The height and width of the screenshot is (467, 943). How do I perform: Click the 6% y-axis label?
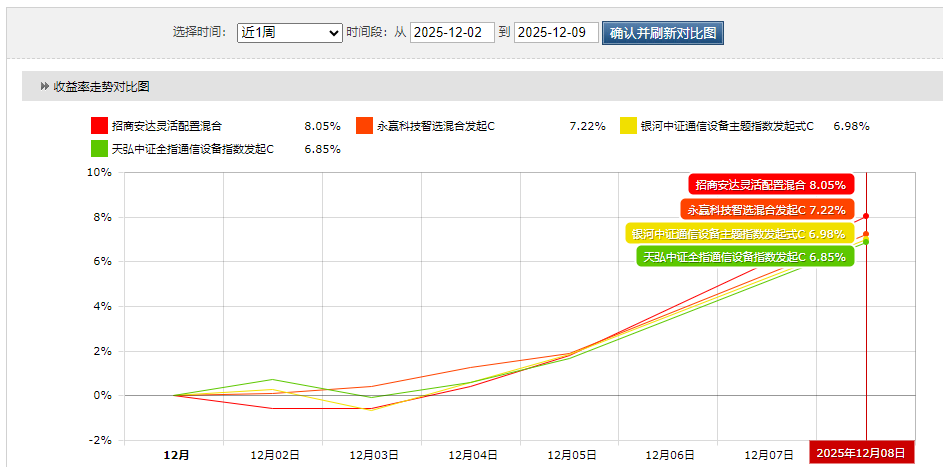103,261
